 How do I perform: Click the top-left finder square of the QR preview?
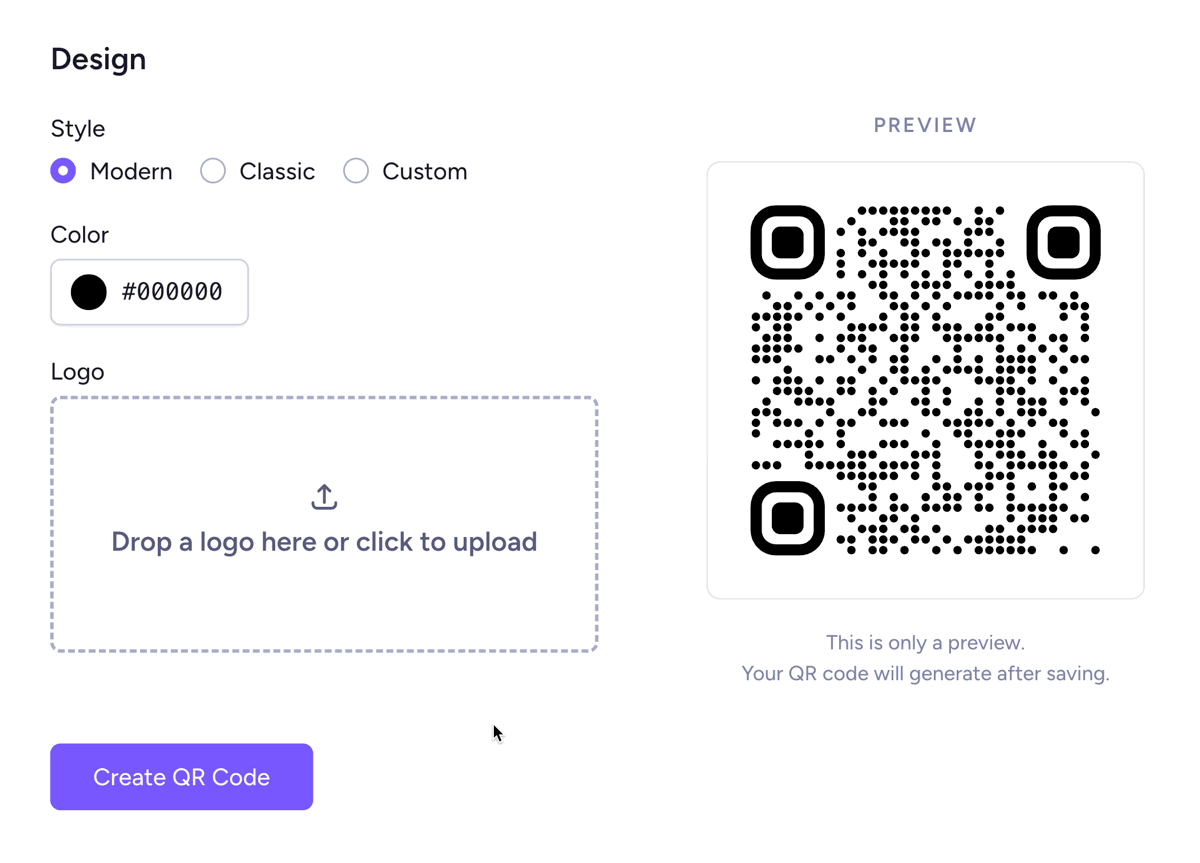click(x=787, y=241)
